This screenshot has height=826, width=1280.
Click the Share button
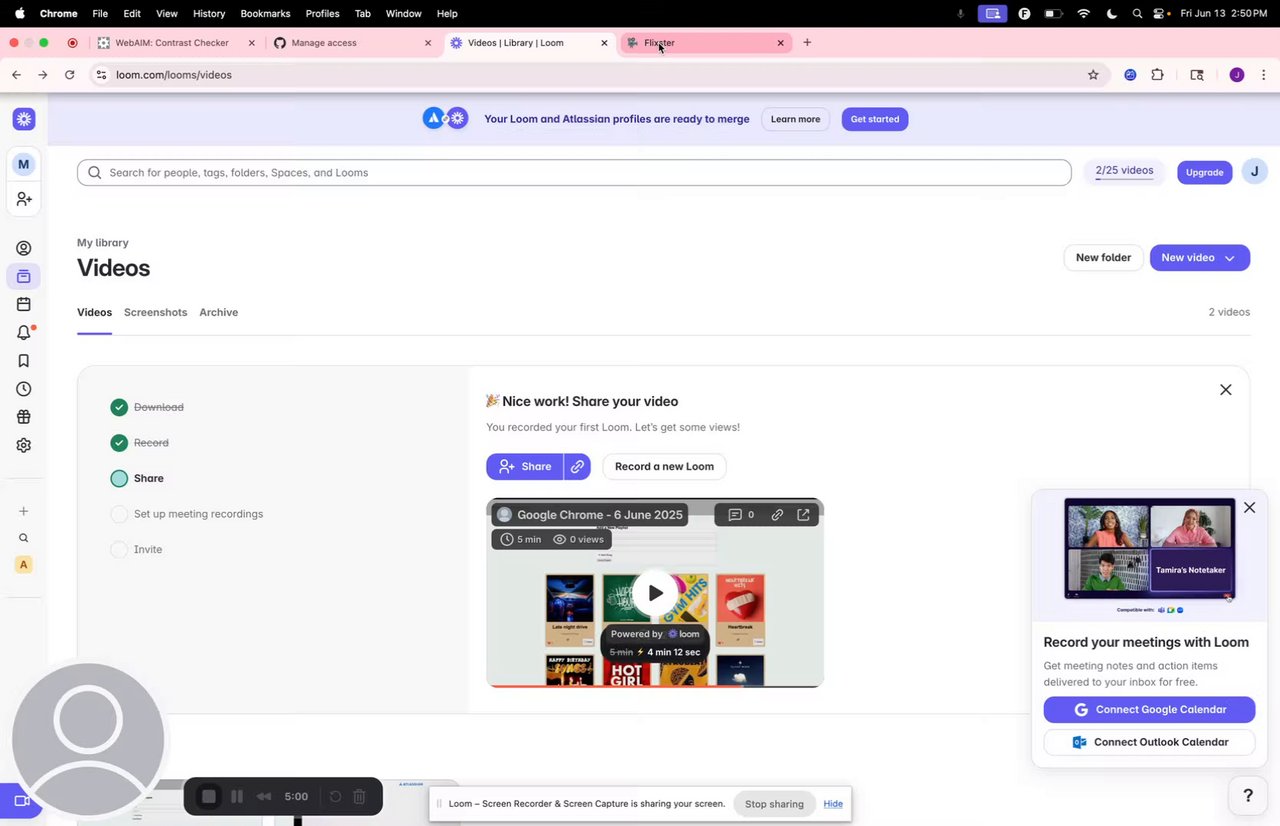[525, 466]
